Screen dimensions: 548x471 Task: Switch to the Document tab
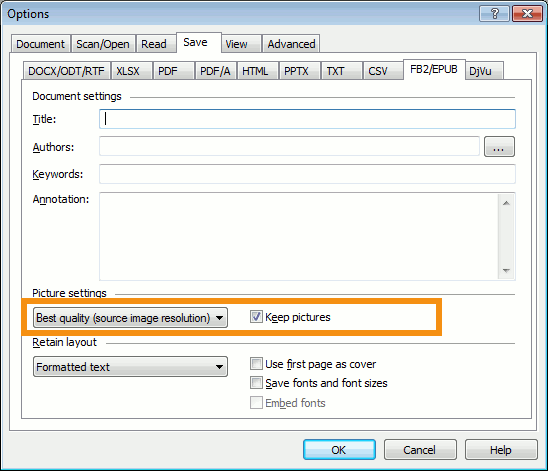tap(41, 44)
